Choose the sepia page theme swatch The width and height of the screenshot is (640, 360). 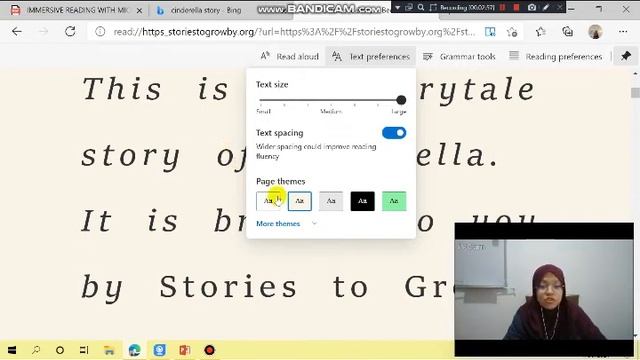tap(300, 201)
